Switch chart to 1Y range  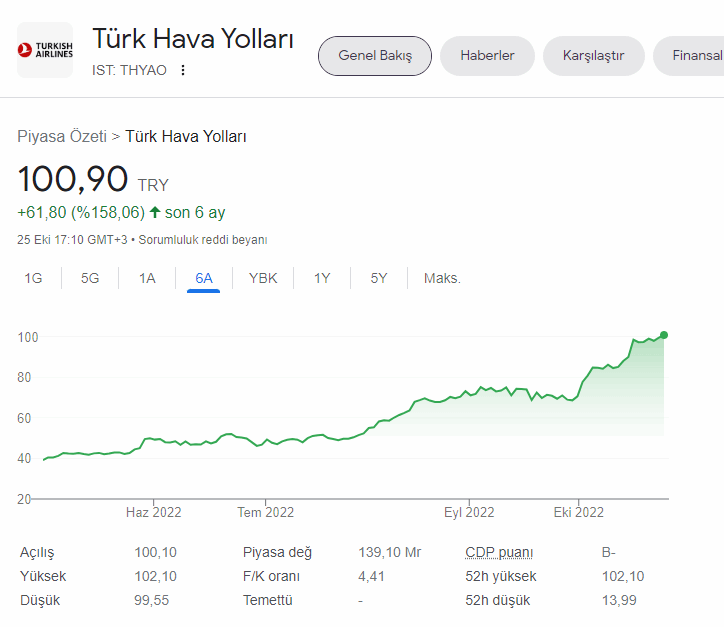[x=322, y=278]
